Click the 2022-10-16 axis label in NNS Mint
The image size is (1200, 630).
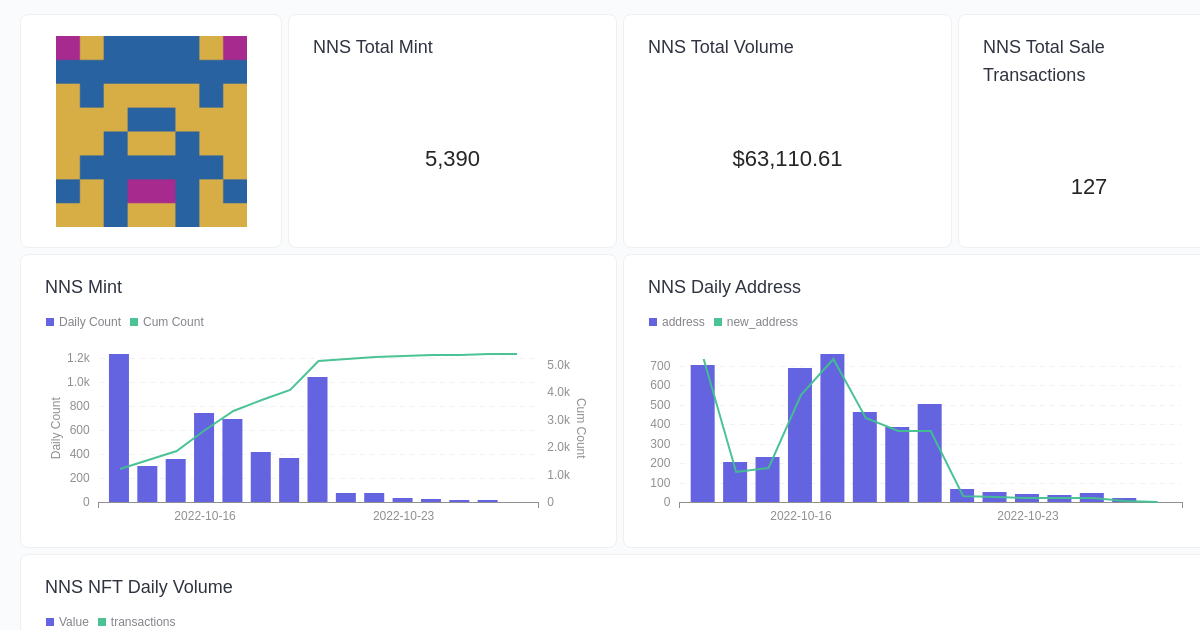coord(205,516)
